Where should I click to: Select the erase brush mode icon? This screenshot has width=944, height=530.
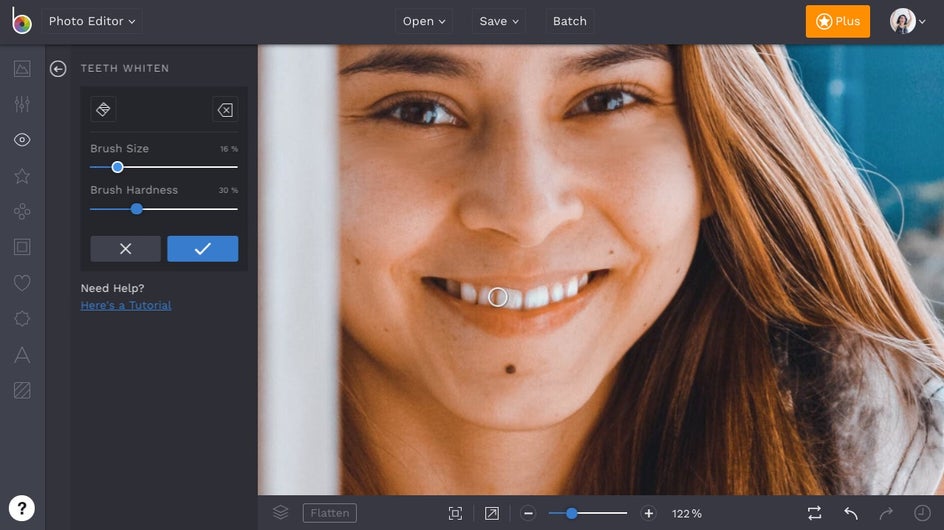tap(225, 110)
